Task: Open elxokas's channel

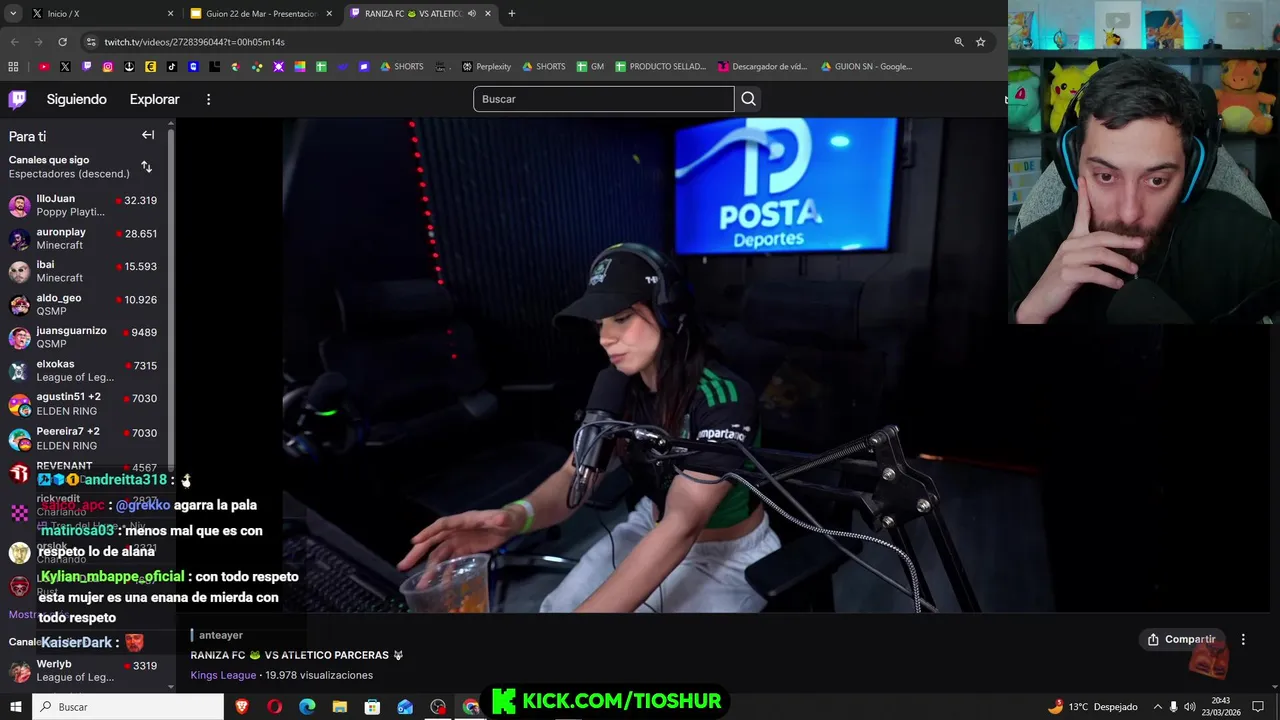Action: click(x=84, y=370)
